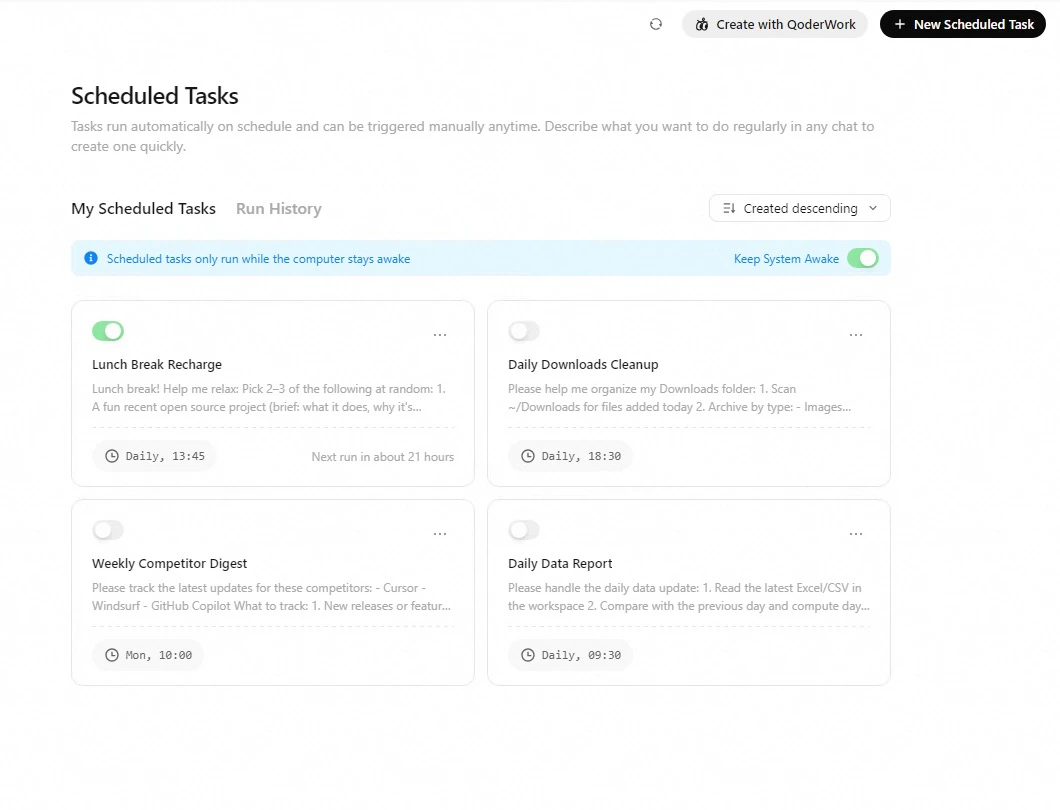Image resolution: width=1060 pixels, height=810 pixels.
Task: Open the ellipsis menu on Daily Data Report
Action: pos(855,533)
